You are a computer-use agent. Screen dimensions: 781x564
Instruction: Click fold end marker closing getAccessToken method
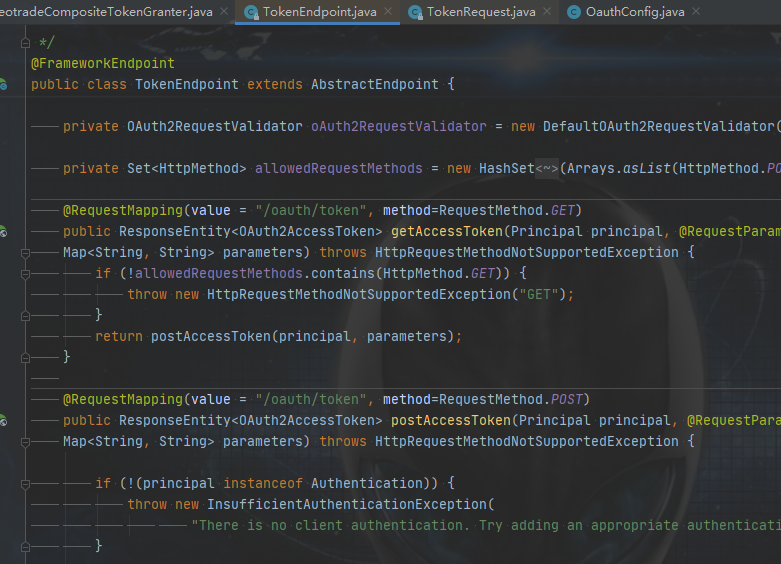point(25,358)
